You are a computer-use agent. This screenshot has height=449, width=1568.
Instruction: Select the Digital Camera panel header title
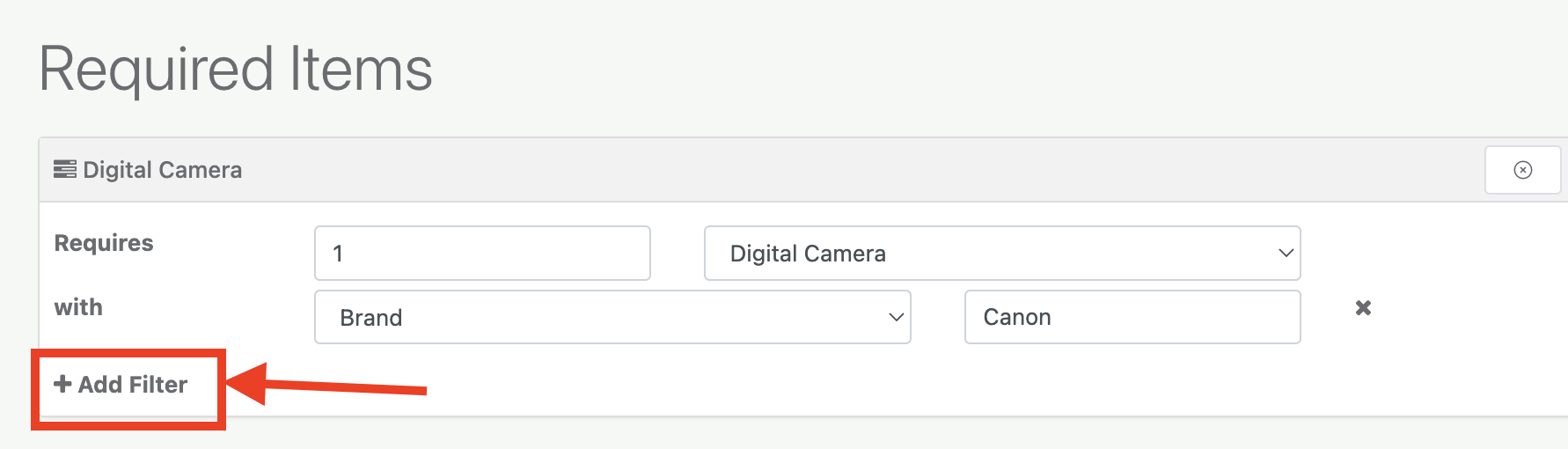point(162,170)
